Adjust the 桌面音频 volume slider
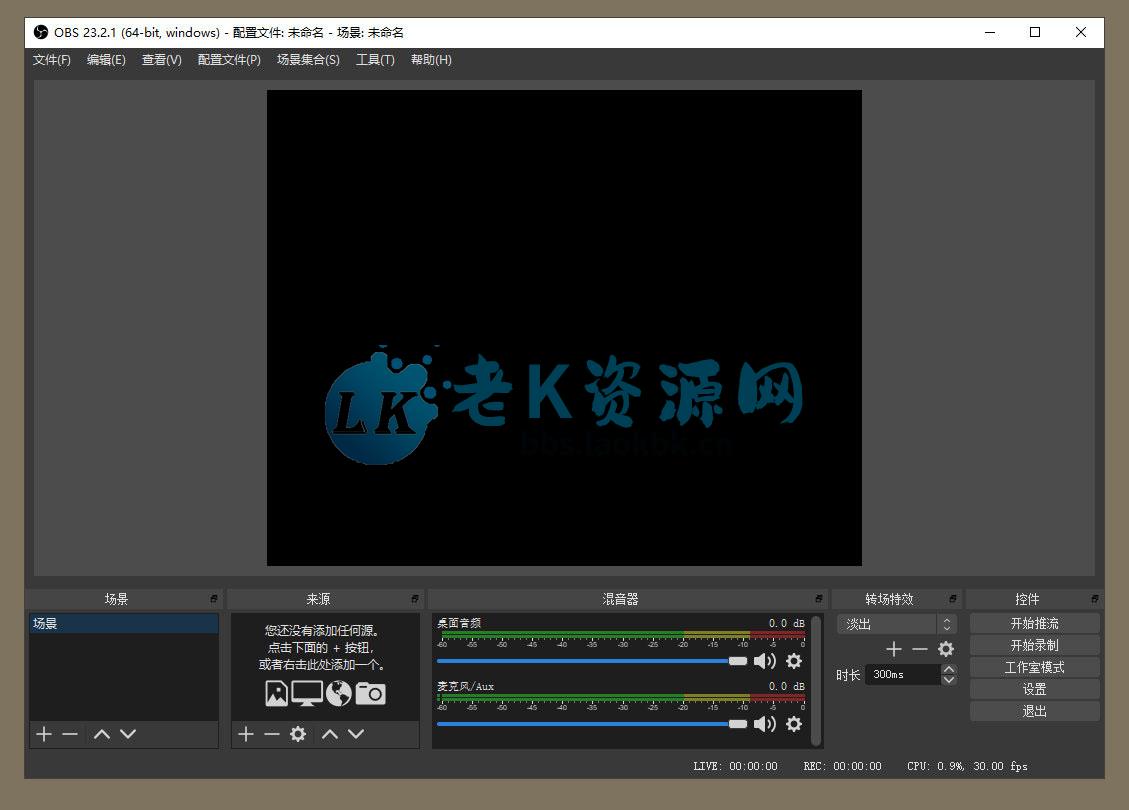The height and width of the screenshot is (810, 1129). 592,661
